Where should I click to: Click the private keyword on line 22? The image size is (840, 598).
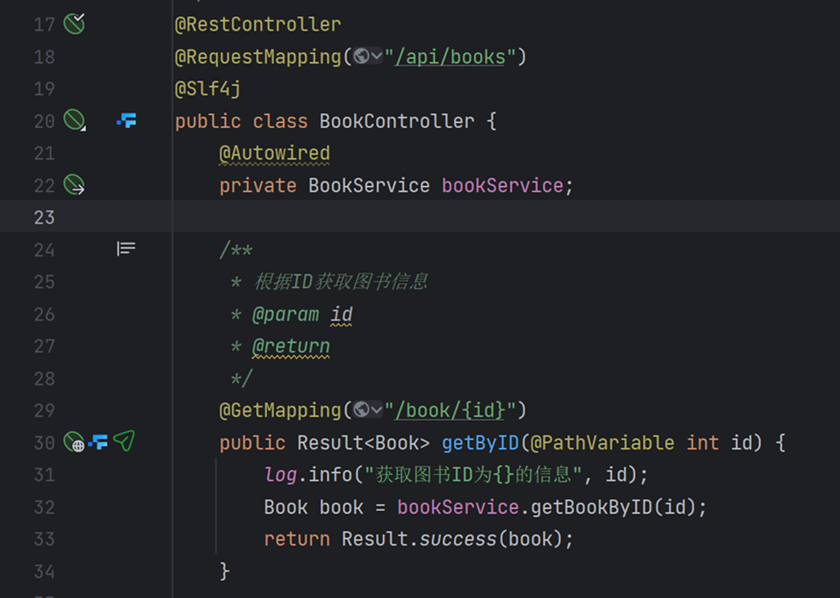point(258,185)
